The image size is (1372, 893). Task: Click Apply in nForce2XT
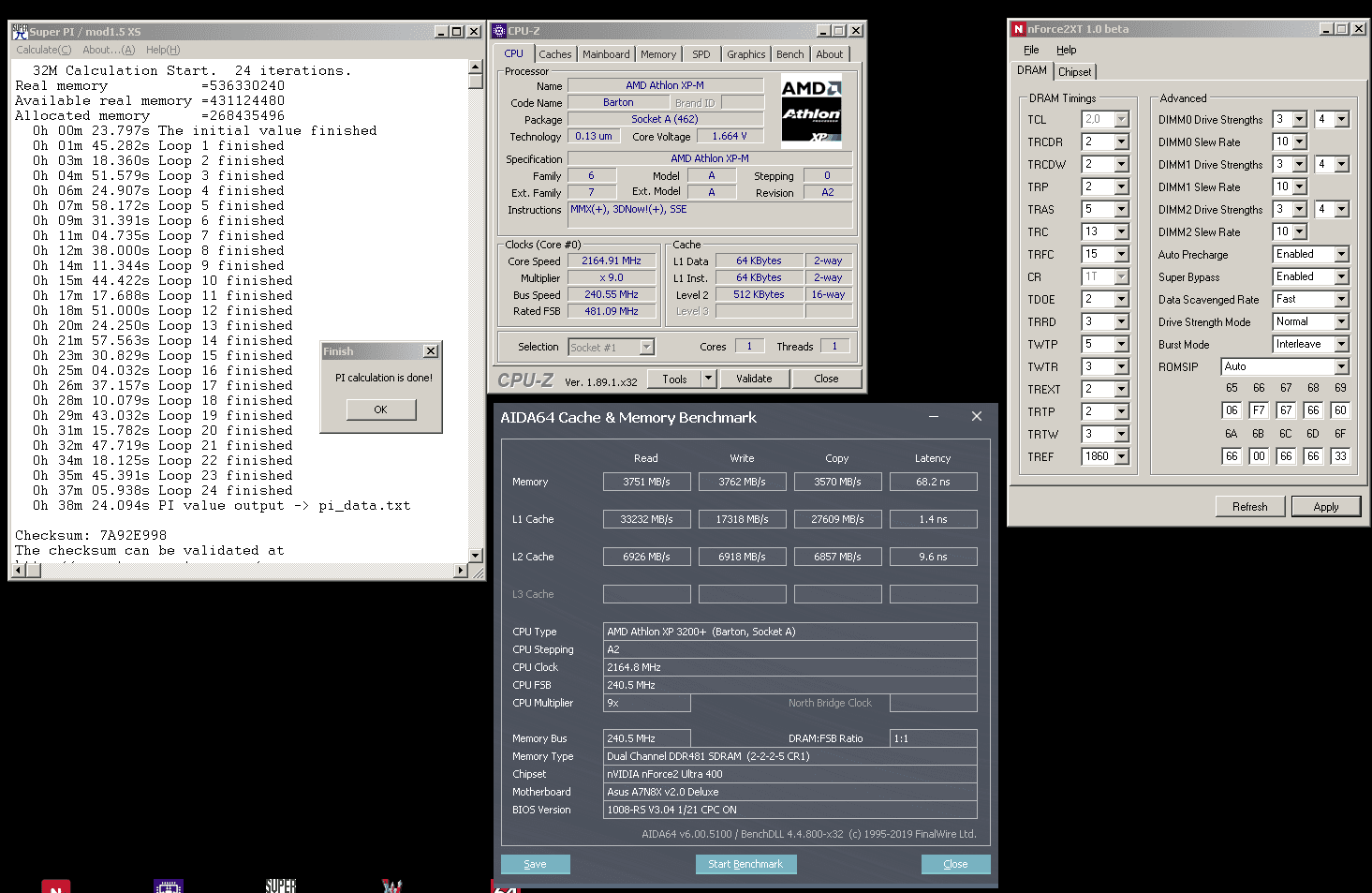point(1326,506)
